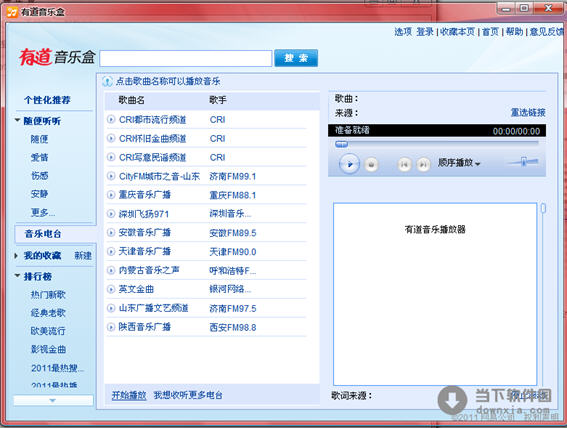The image size is (567, 428).
Task: Click 收藏本页 link
Action: pyautogui.click(x=457, y=32)
